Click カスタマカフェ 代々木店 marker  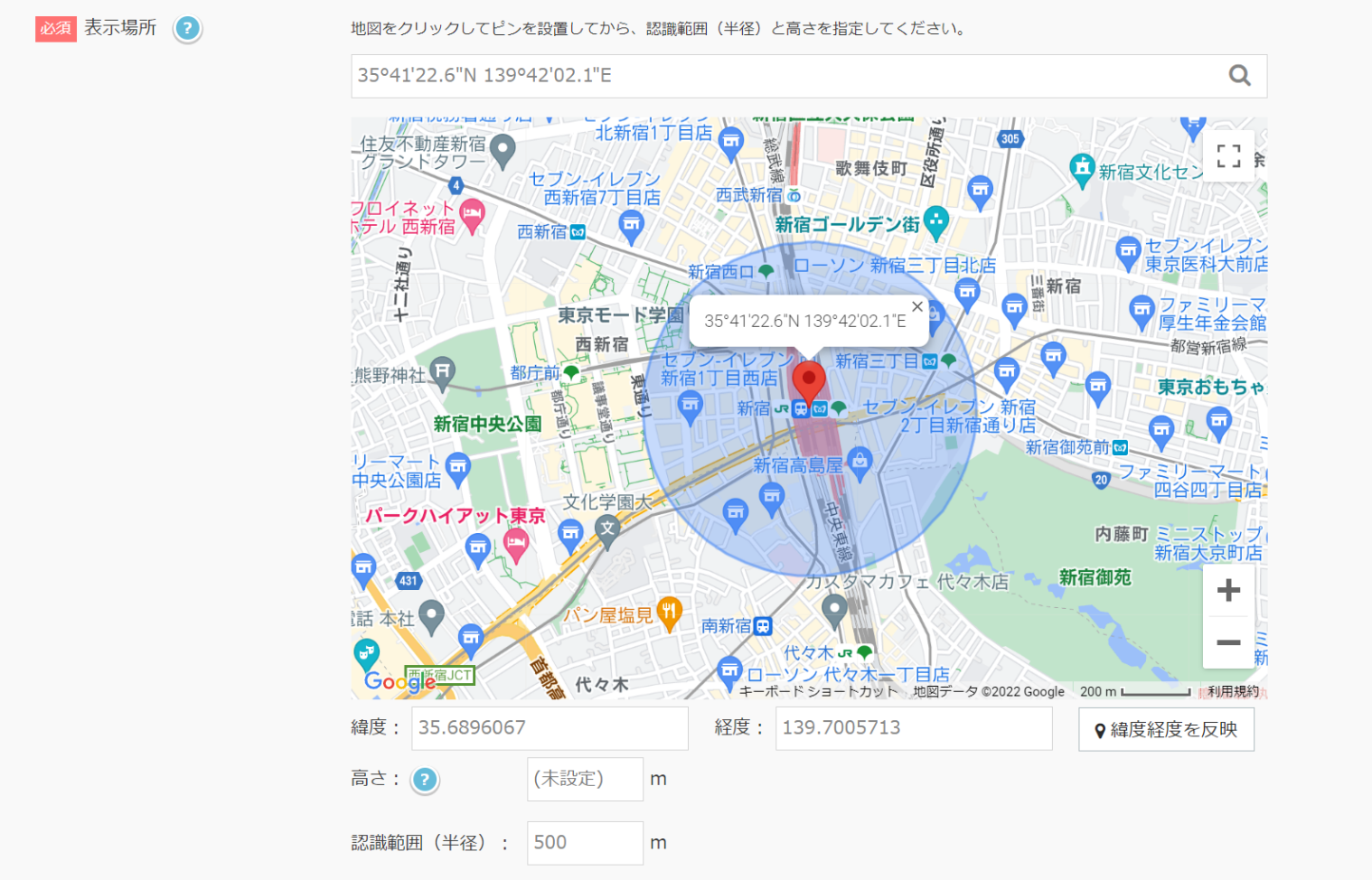(833, 613)
